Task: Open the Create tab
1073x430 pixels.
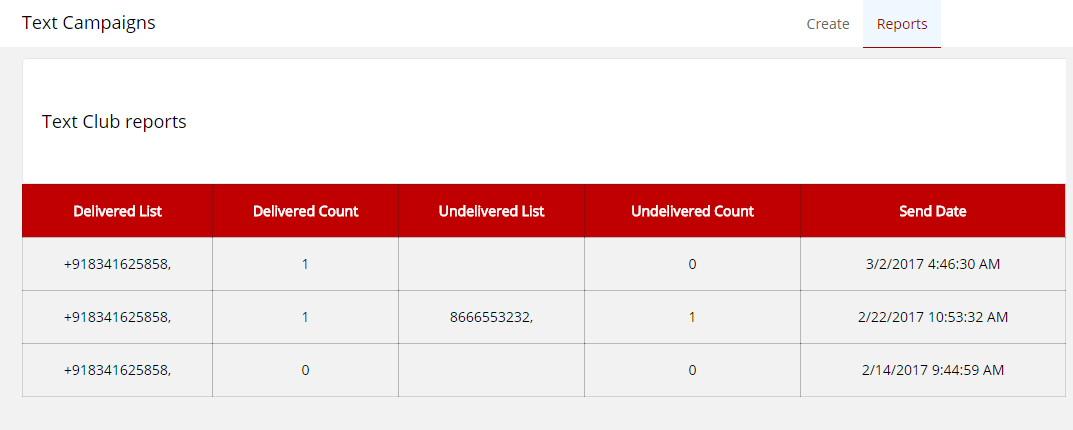Action: point(828,24)
